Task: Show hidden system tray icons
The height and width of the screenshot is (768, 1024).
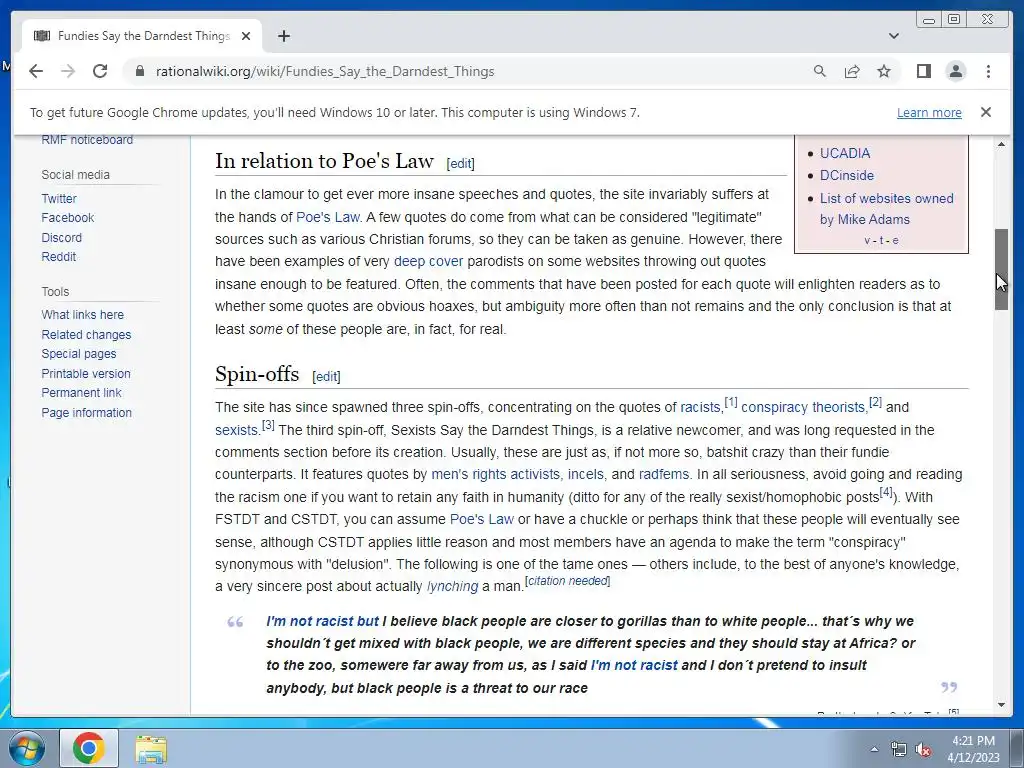Action: click(874, 749)
